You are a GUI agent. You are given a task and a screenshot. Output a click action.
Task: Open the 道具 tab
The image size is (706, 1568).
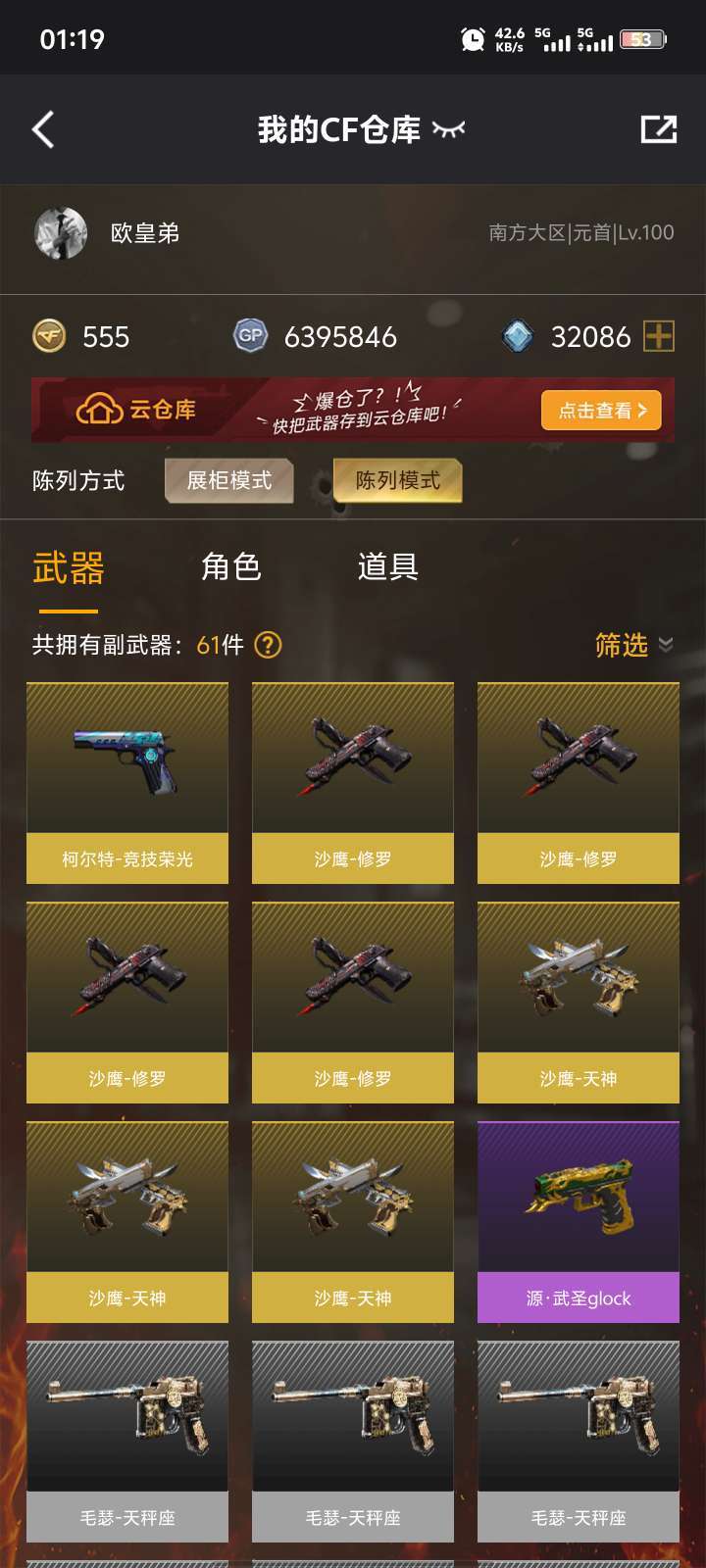[x=388, y=566]
